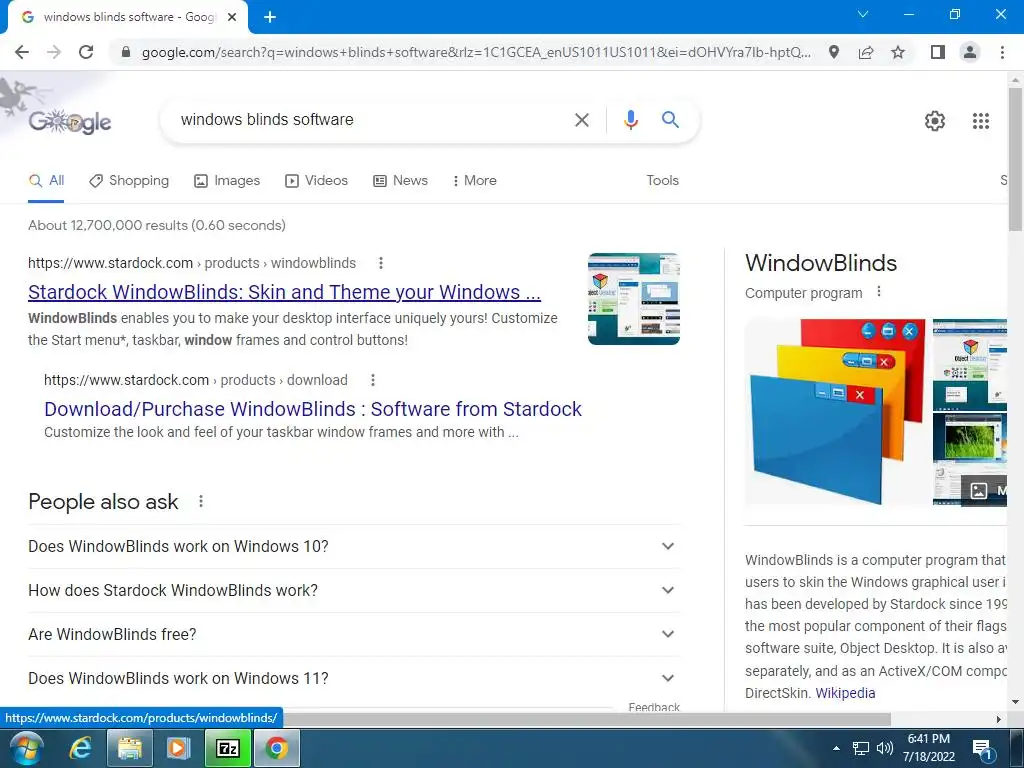Viewport: 1024px width, 768px height.
Task: Go back using browser back arrow
Action: [x=22, y=52]
